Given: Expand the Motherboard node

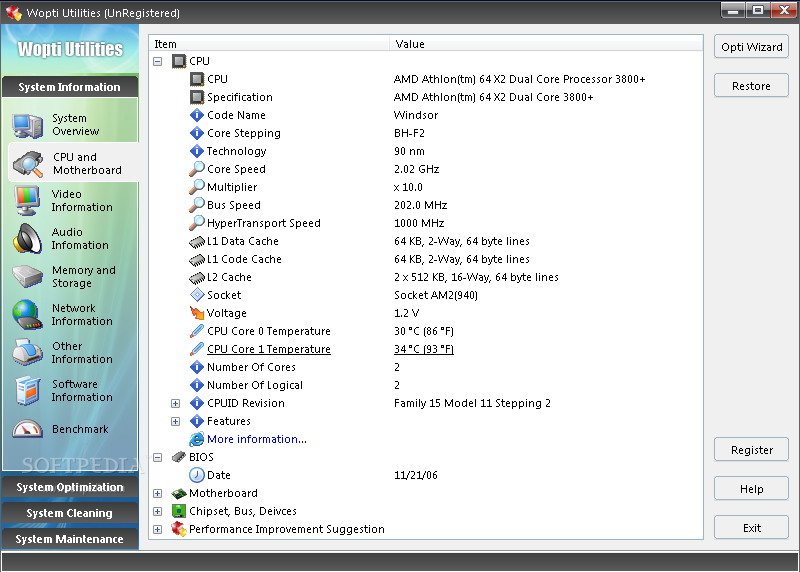Looking at the screenshot, I should pyautogui.click(x=158, y=493).
